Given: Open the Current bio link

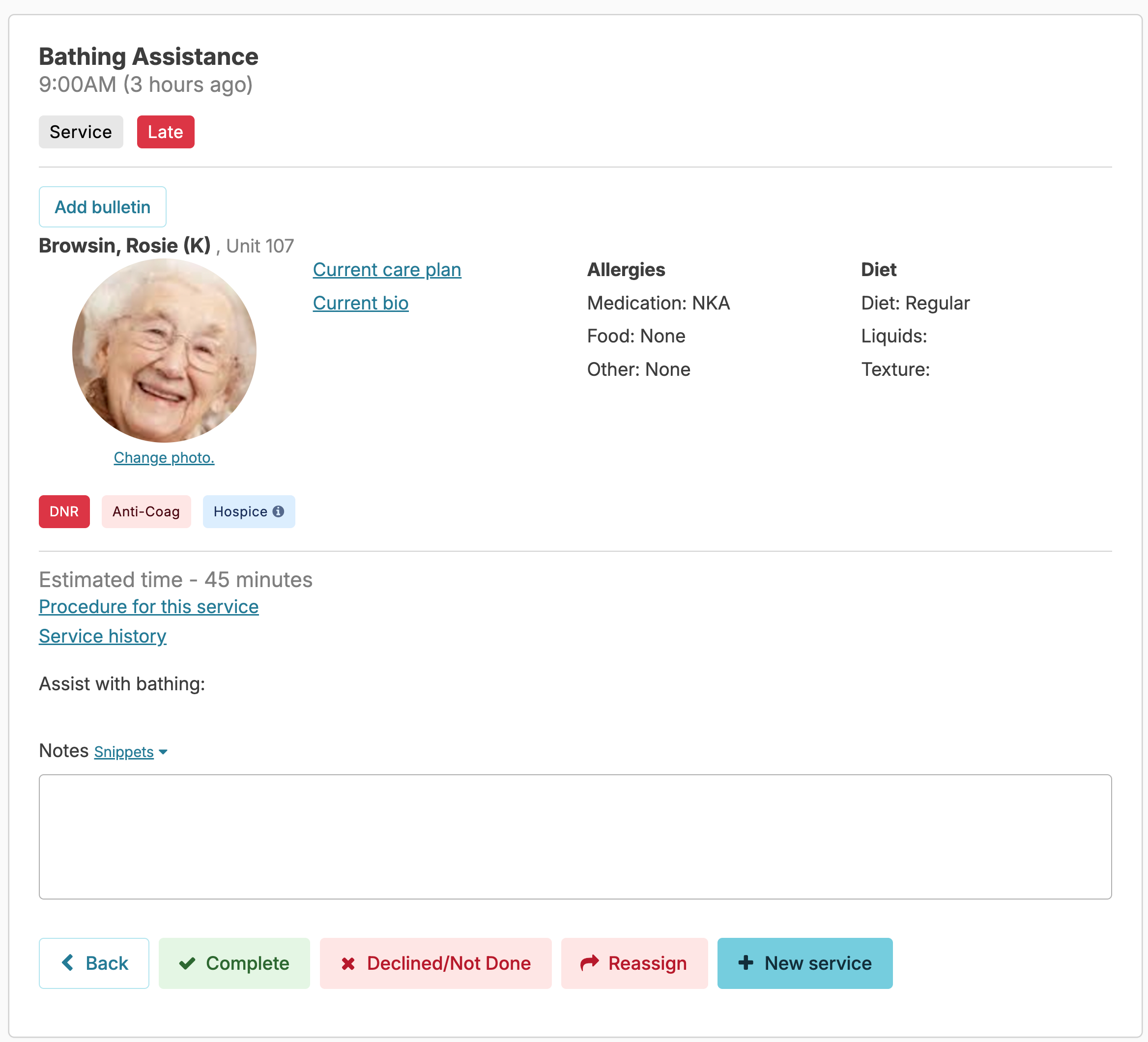Looking at the screenshot, I should 360,303.
